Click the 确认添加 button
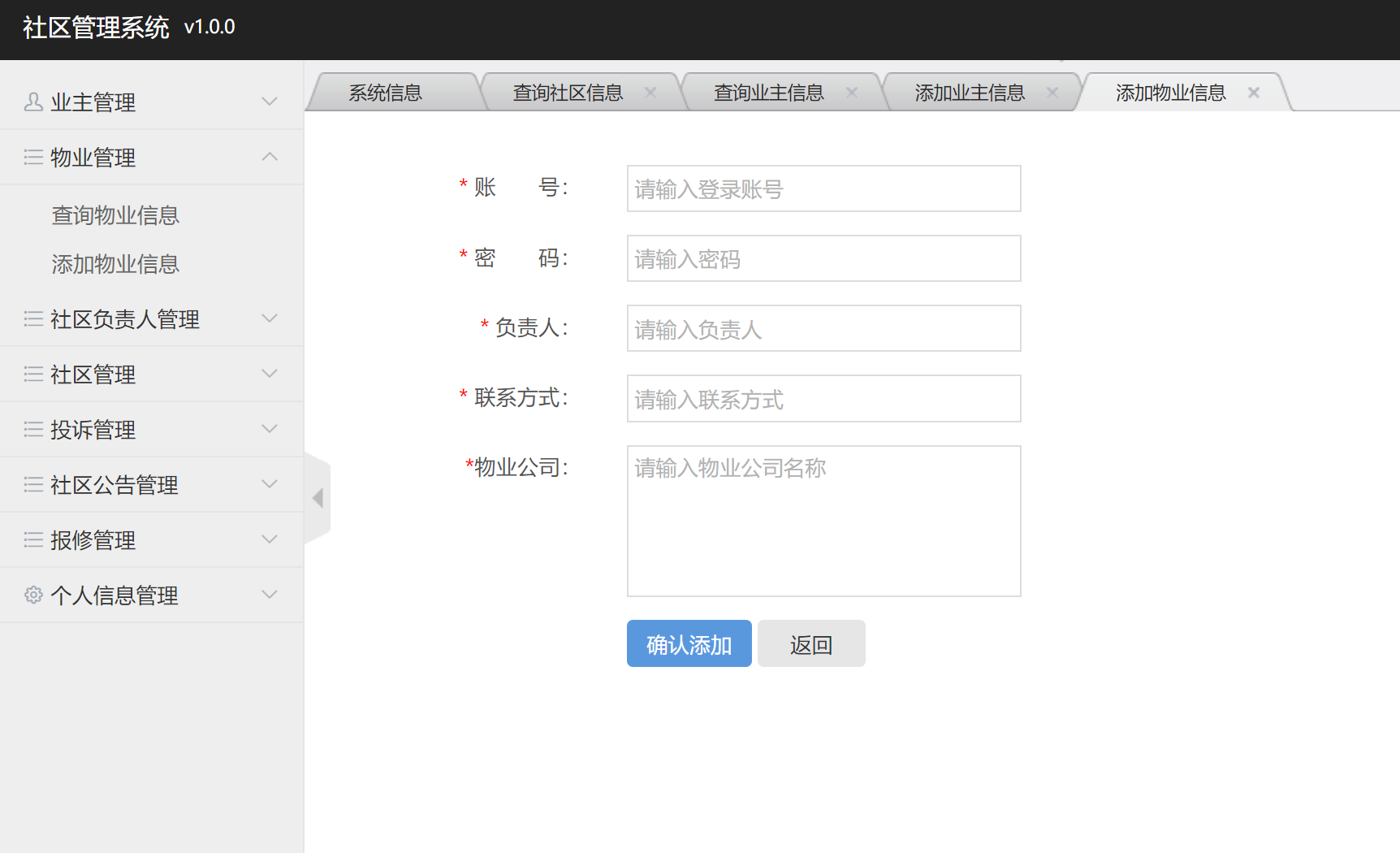The height and width of the screenshot is (853, 1400). point(689,643)
